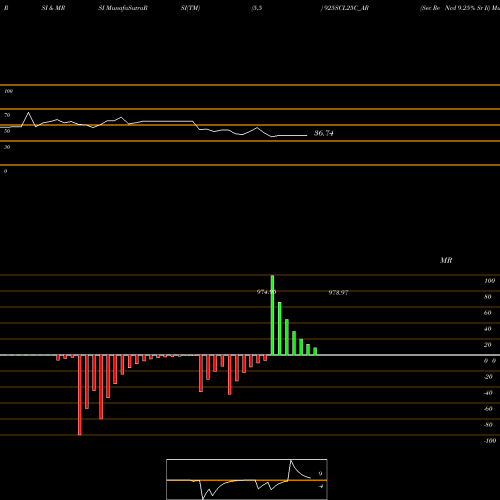Click the longest red bar reaching -100

pos(79,395)
